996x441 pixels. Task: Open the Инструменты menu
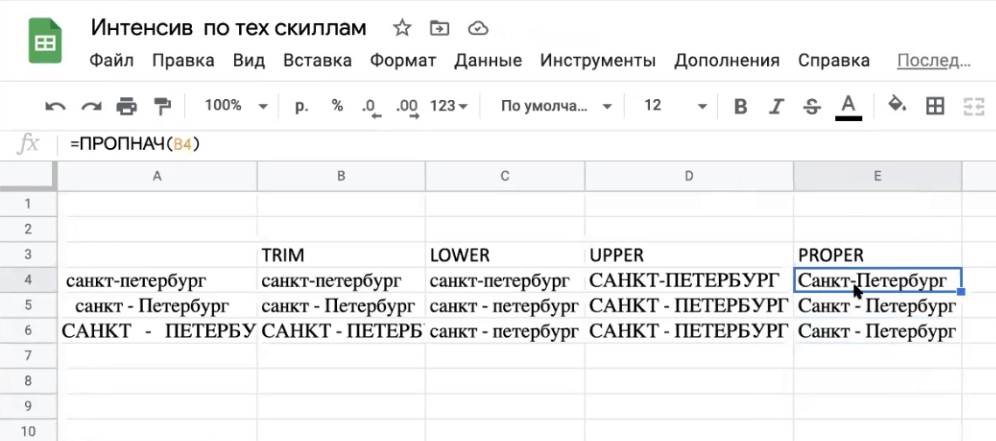coord(598,61)
